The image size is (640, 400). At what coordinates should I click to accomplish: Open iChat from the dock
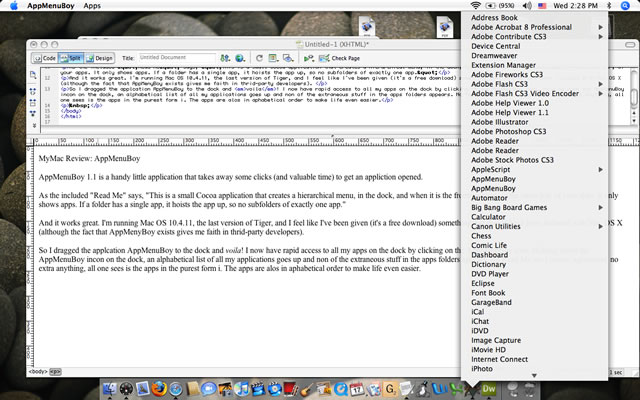pos(209,389)
